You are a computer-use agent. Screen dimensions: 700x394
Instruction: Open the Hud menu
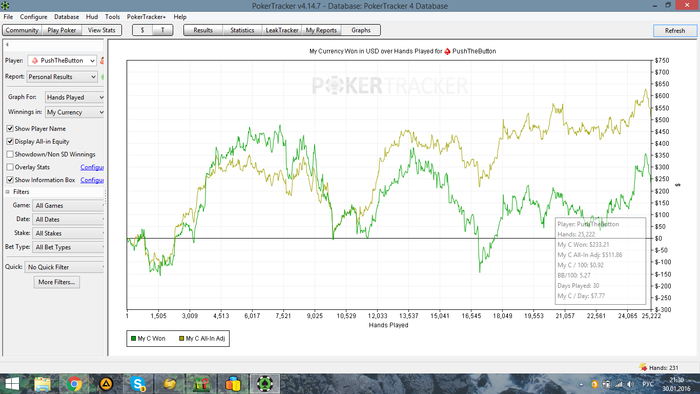[x=92, y=17]
